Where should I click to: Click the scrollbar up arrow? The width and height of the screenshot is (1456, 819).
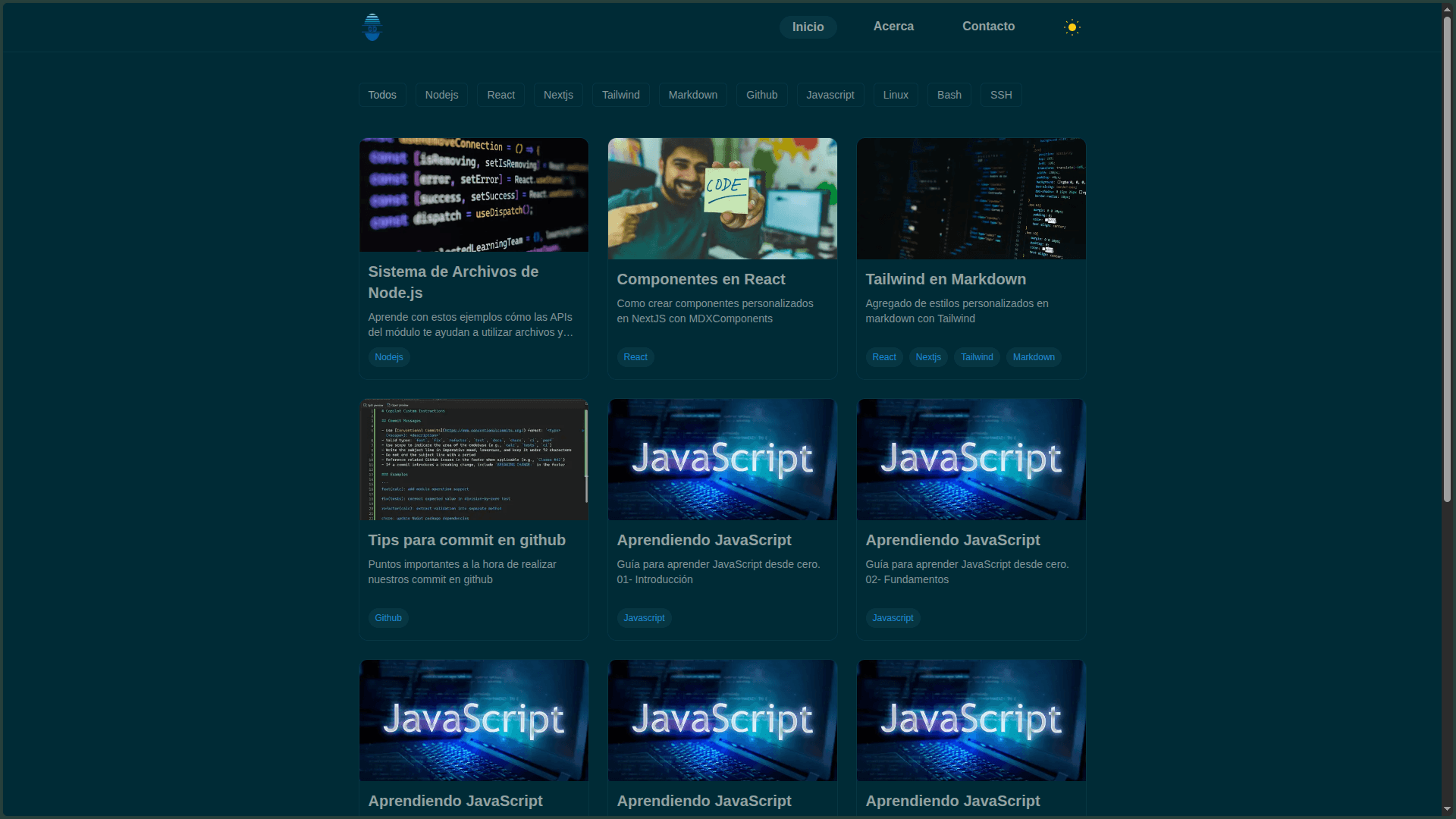tap(1447, 9)
